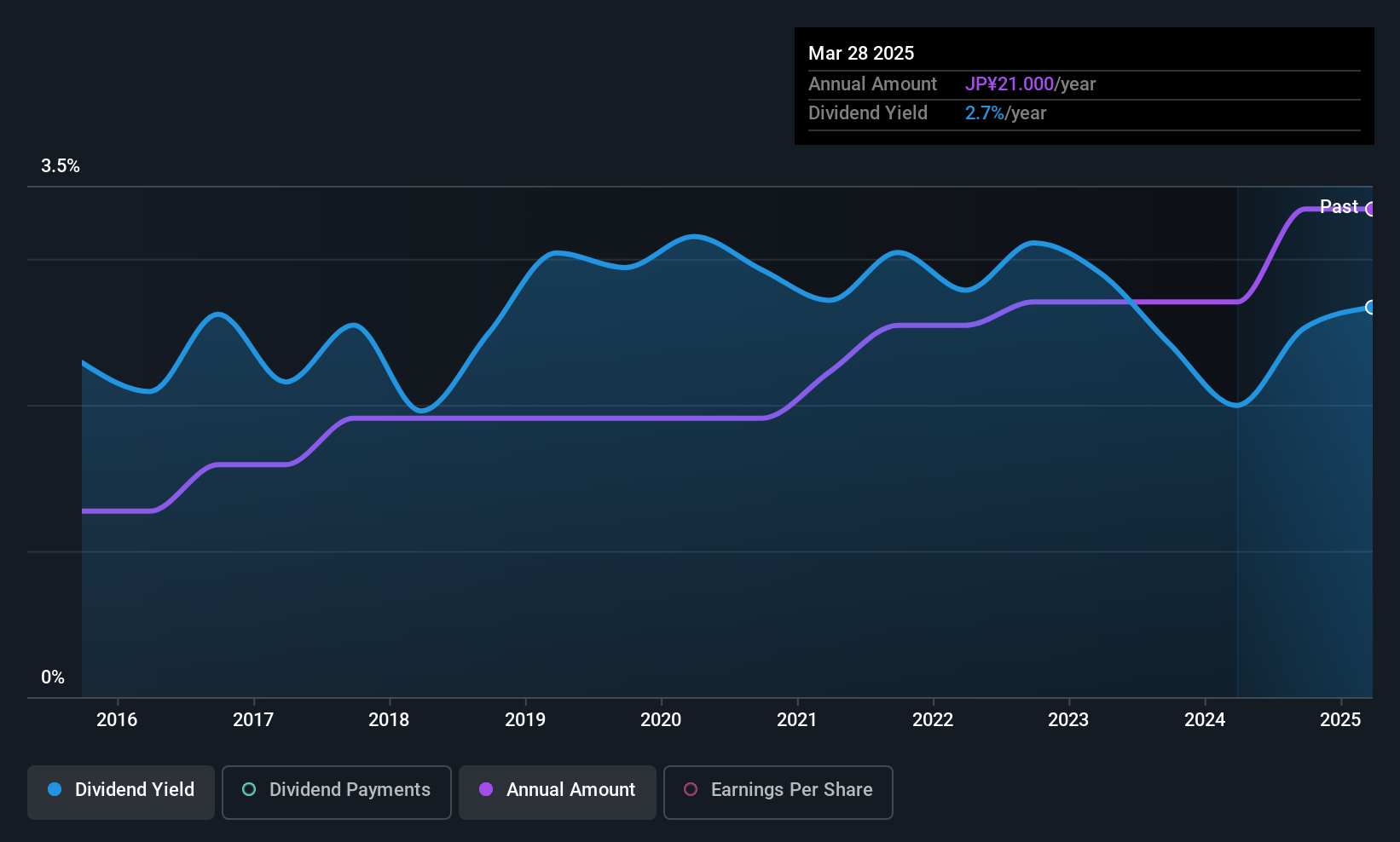Click the pink ring beside Earnings Per Share
Image resolution: width=1400 pixels, height=842 pixels.
(x=691, y=789)
